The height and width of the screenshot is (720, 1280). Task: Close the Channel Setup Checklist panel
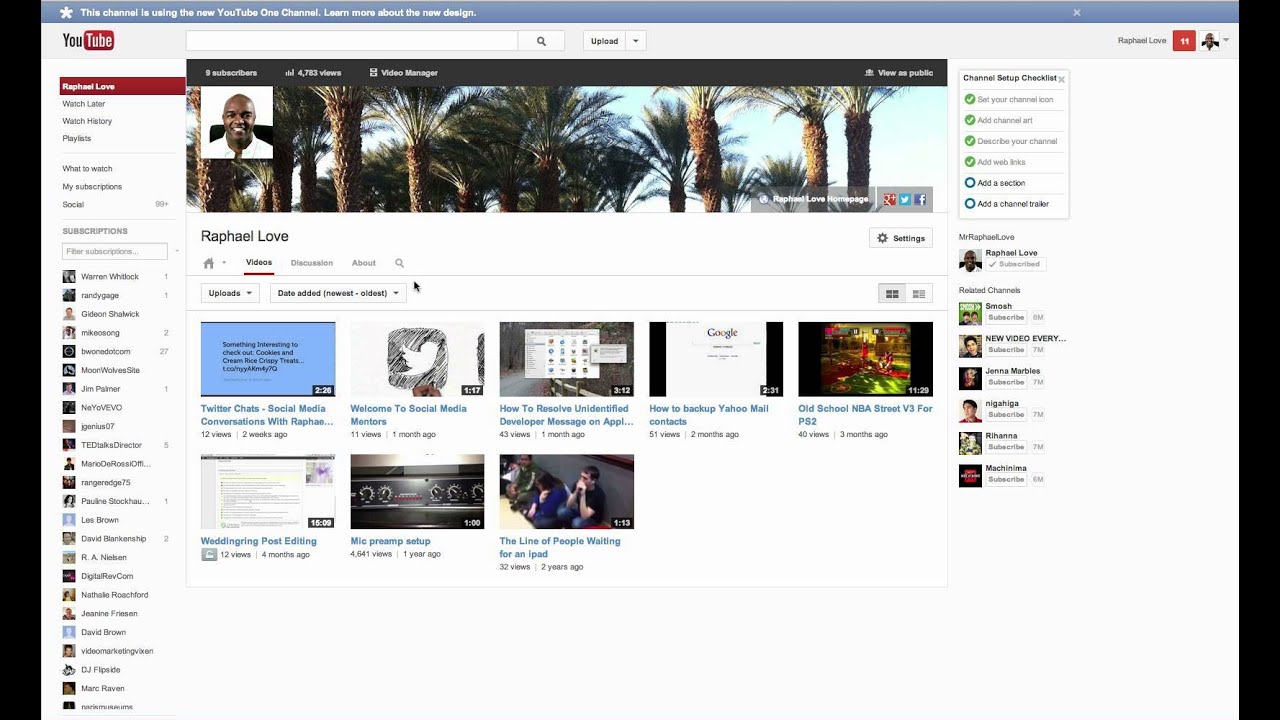click(x=1061, y=79)
